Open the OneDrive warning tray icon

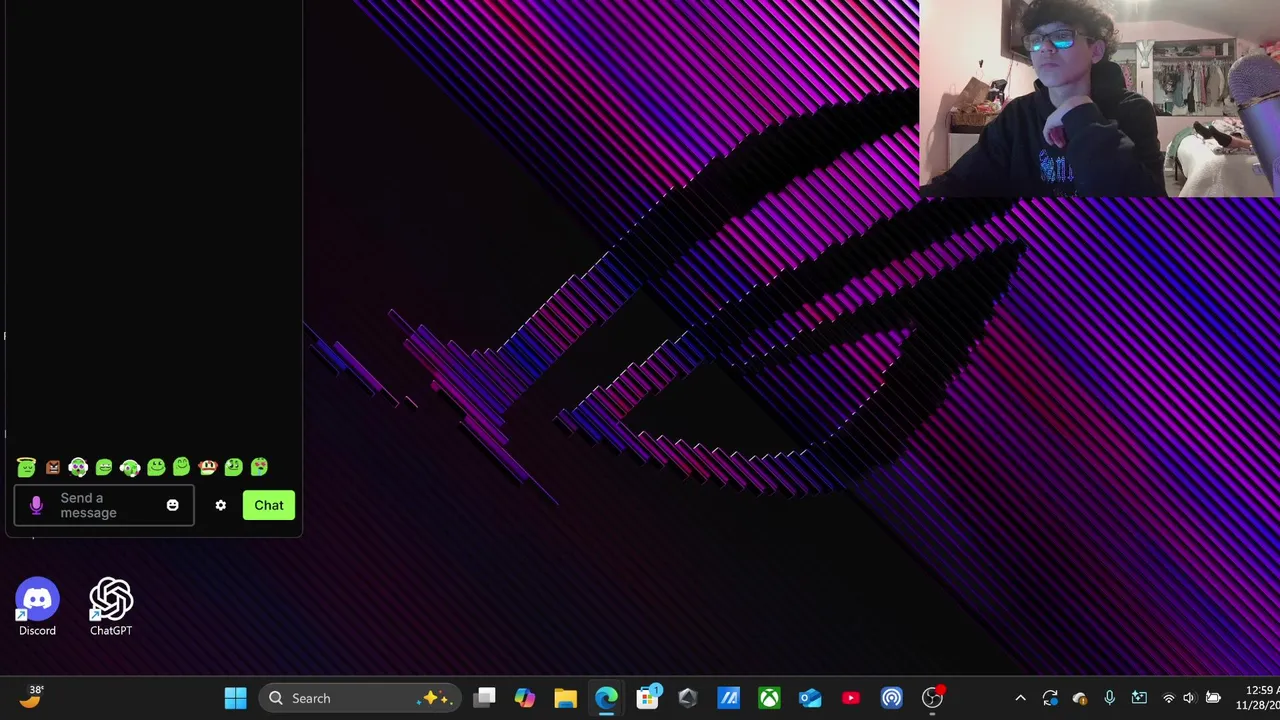[1080, 698]
